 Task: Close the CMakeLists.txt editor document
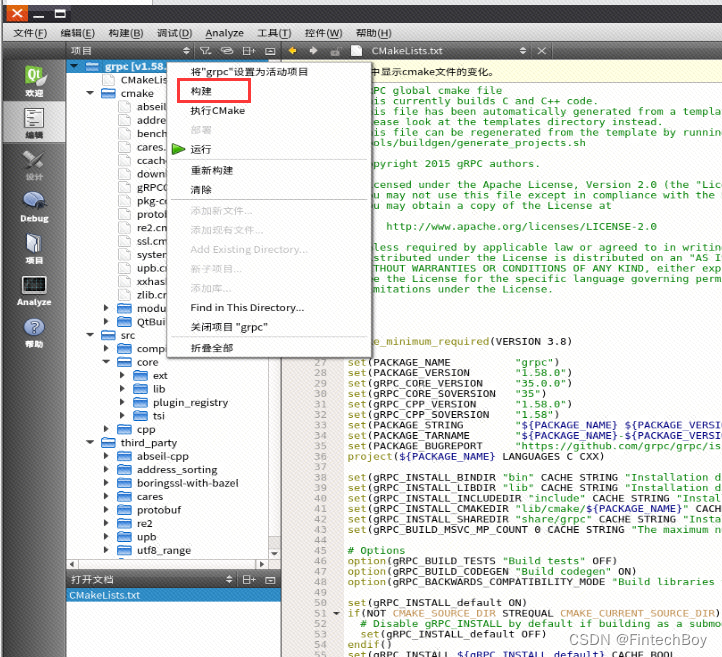(542, 51)
